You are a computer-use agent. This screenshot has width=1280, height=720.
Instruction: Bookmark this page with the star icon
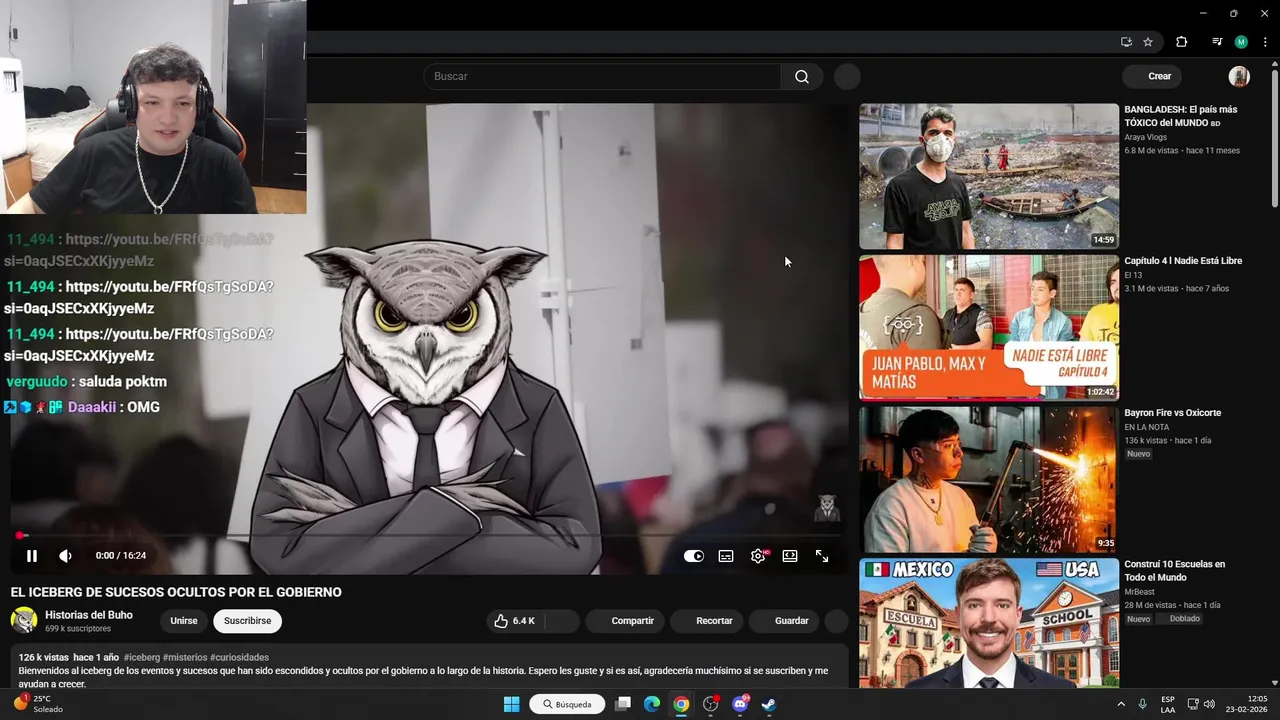pyautogui.click(x=1148, y=42)
